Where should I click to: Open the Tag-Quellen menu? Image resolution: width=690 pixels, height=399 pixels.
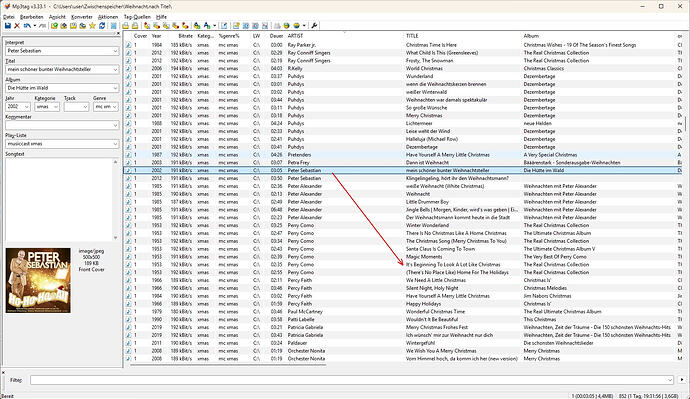pyautogui.click(x=137, y=17)
